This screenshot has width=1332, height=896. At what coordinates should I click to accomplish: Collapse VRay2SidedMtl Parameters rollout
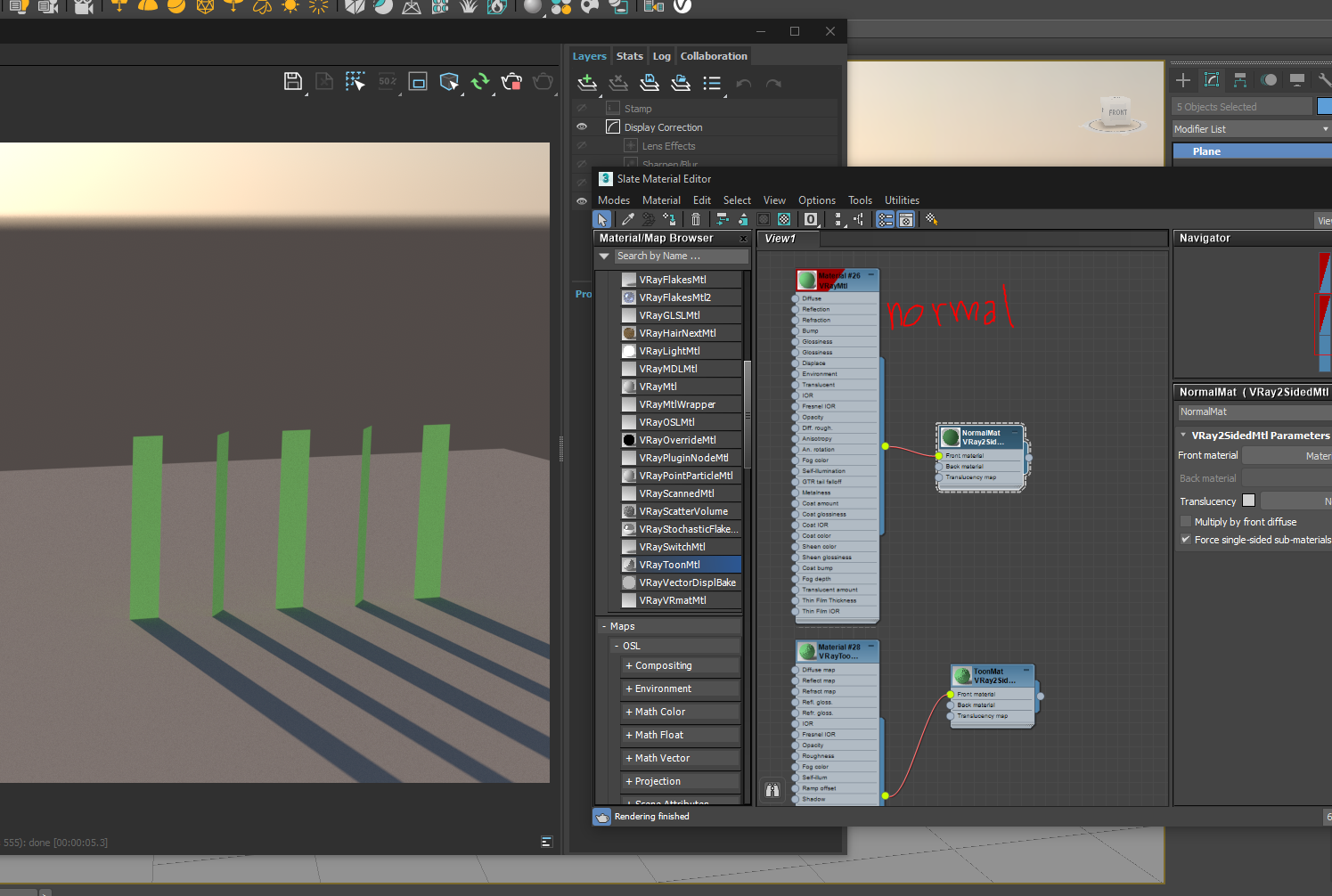[1183, 436]
